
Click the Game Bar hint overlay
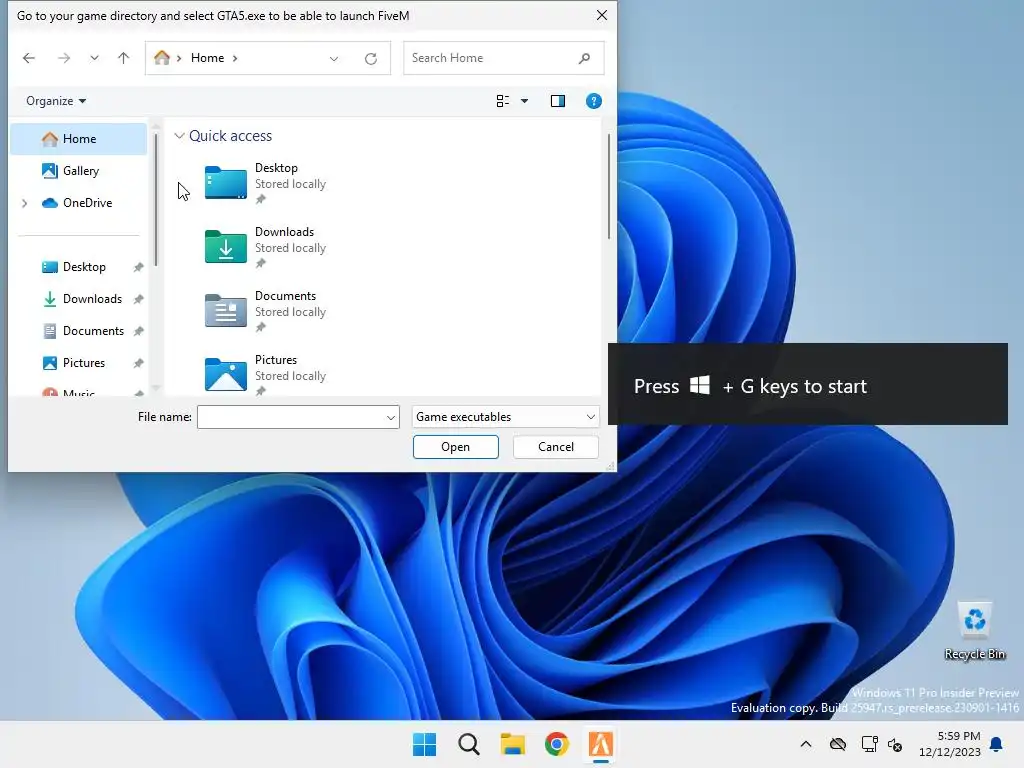click(x=808, y=384)
